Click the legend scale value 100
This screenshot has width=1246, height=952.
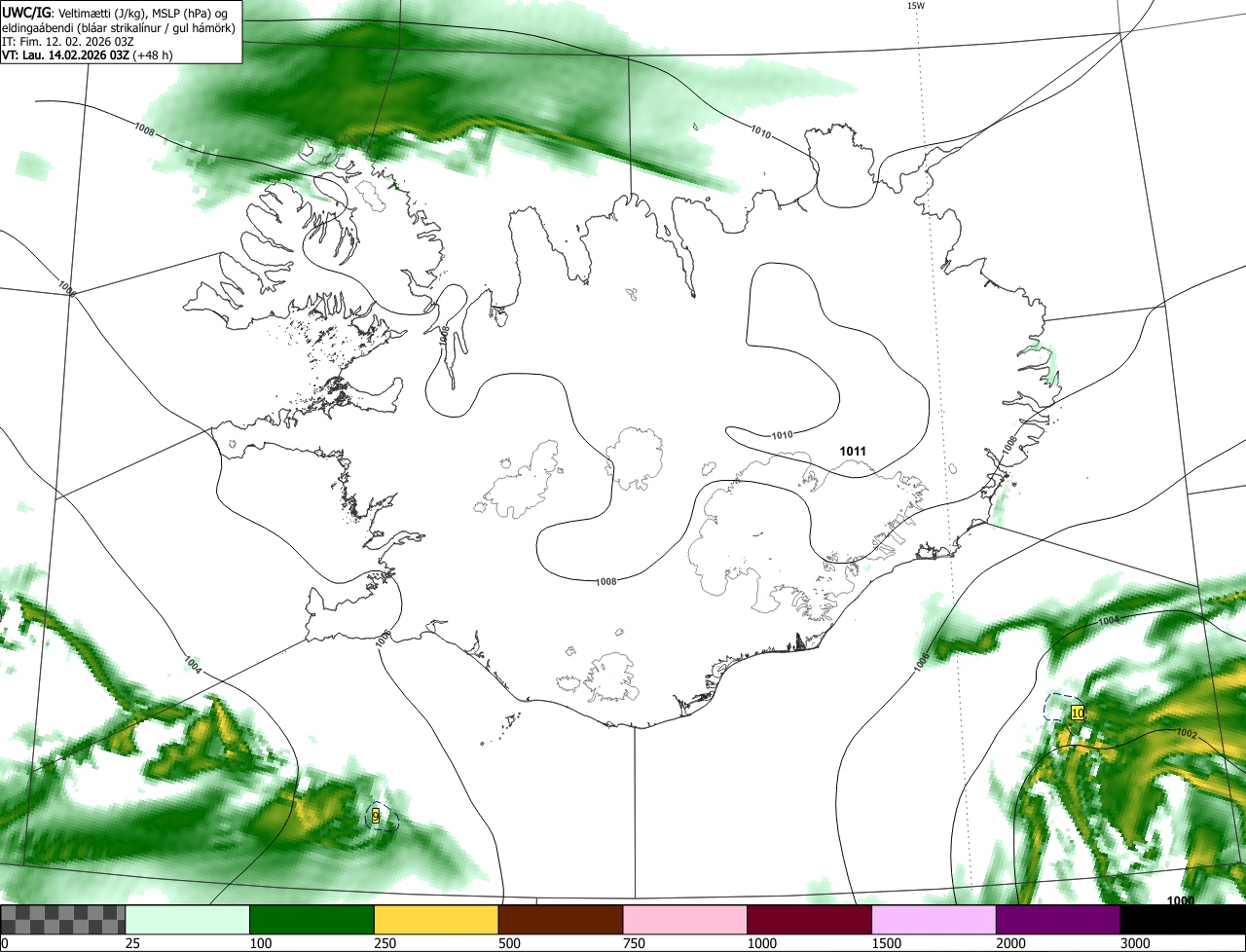click(x=261, y=943)
